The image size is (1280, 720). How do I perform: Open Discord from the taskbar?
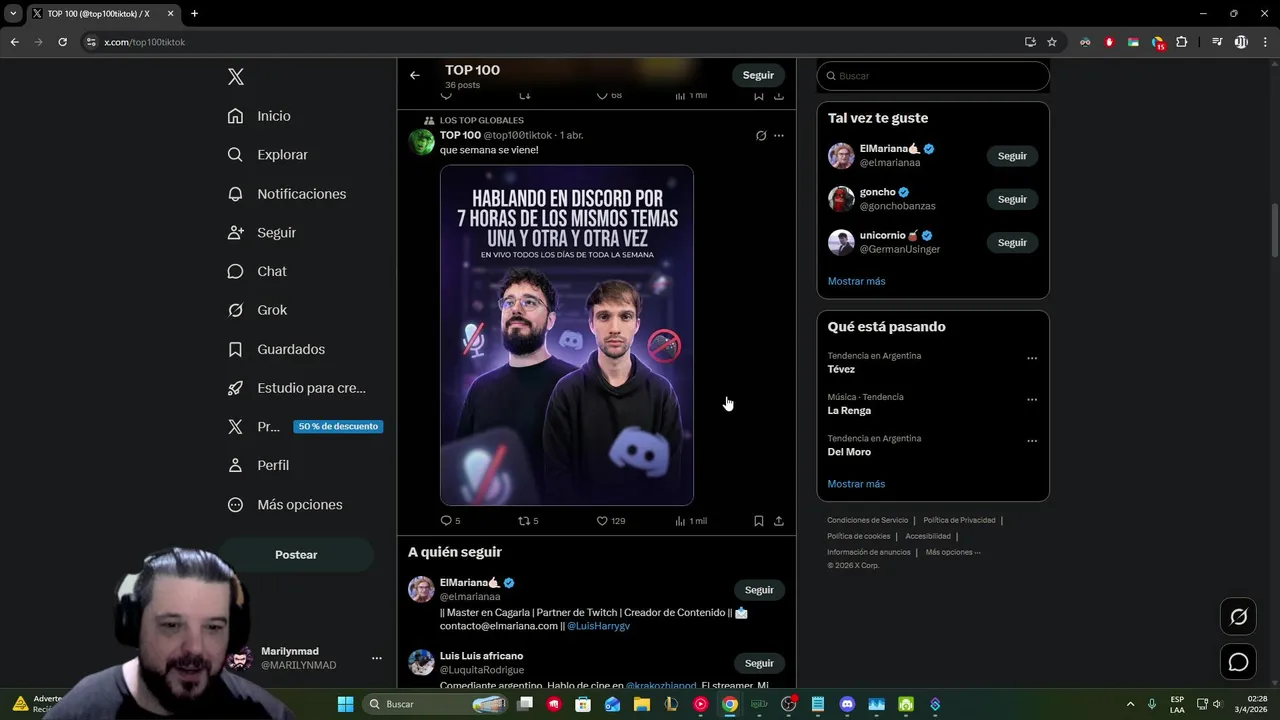pyautogui.click(x=847, y=704)
